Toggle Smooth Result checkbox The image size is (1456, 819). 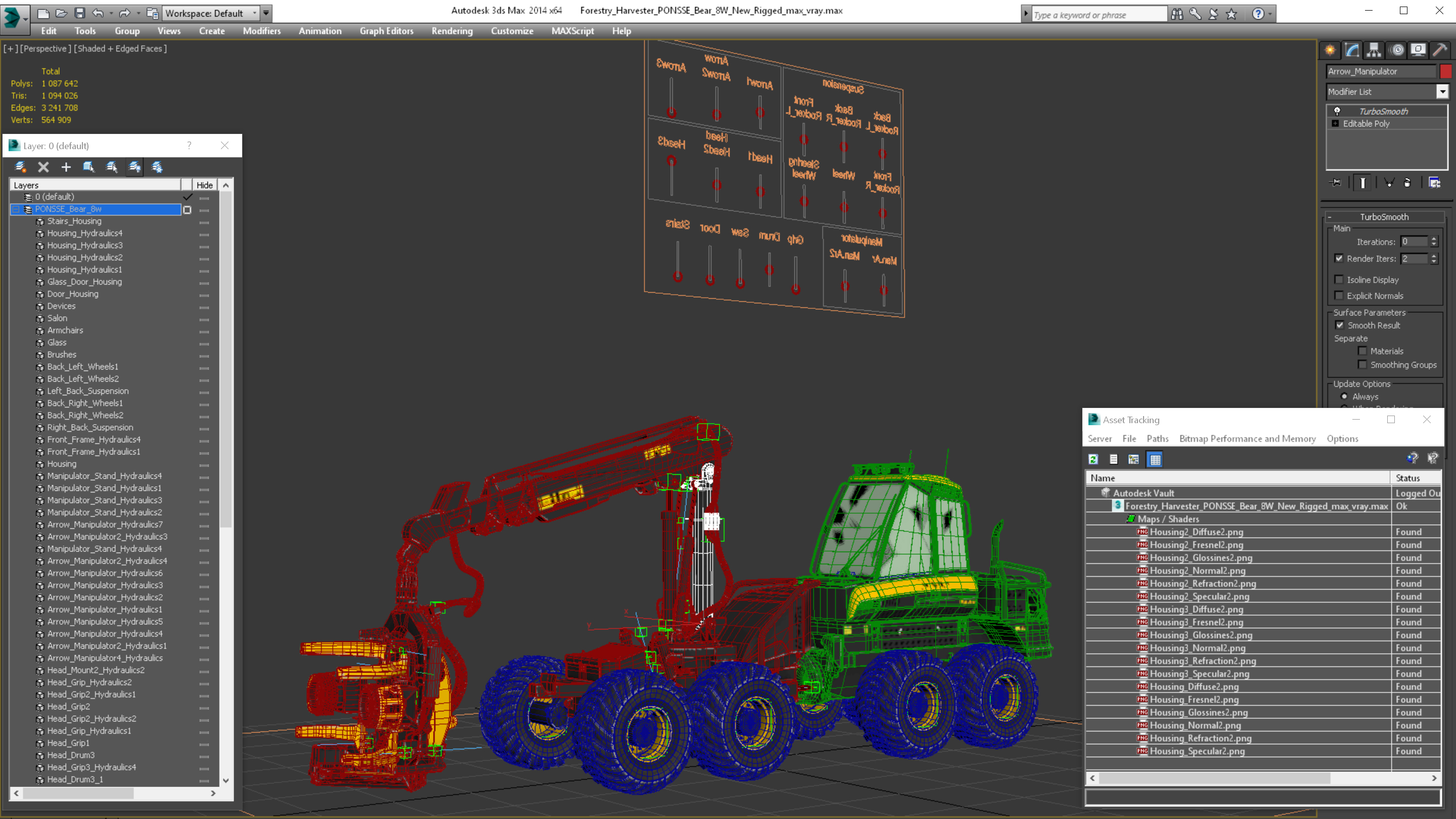(1340, 325)
